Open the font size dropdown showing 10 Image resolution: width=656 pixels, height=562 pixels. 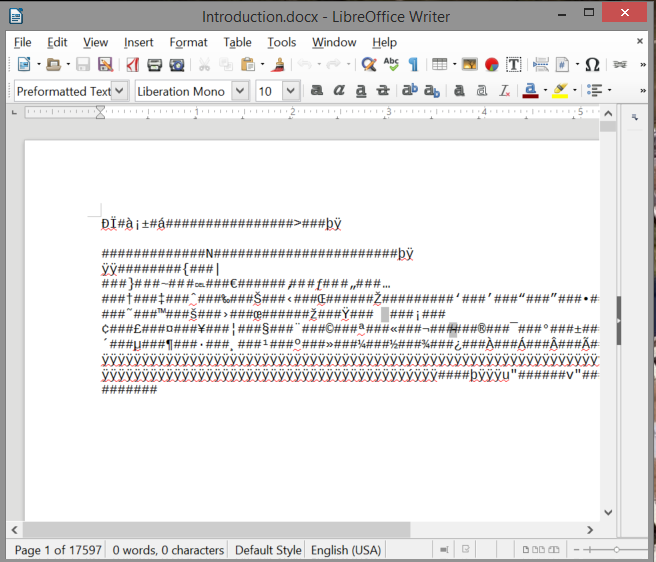291,91
